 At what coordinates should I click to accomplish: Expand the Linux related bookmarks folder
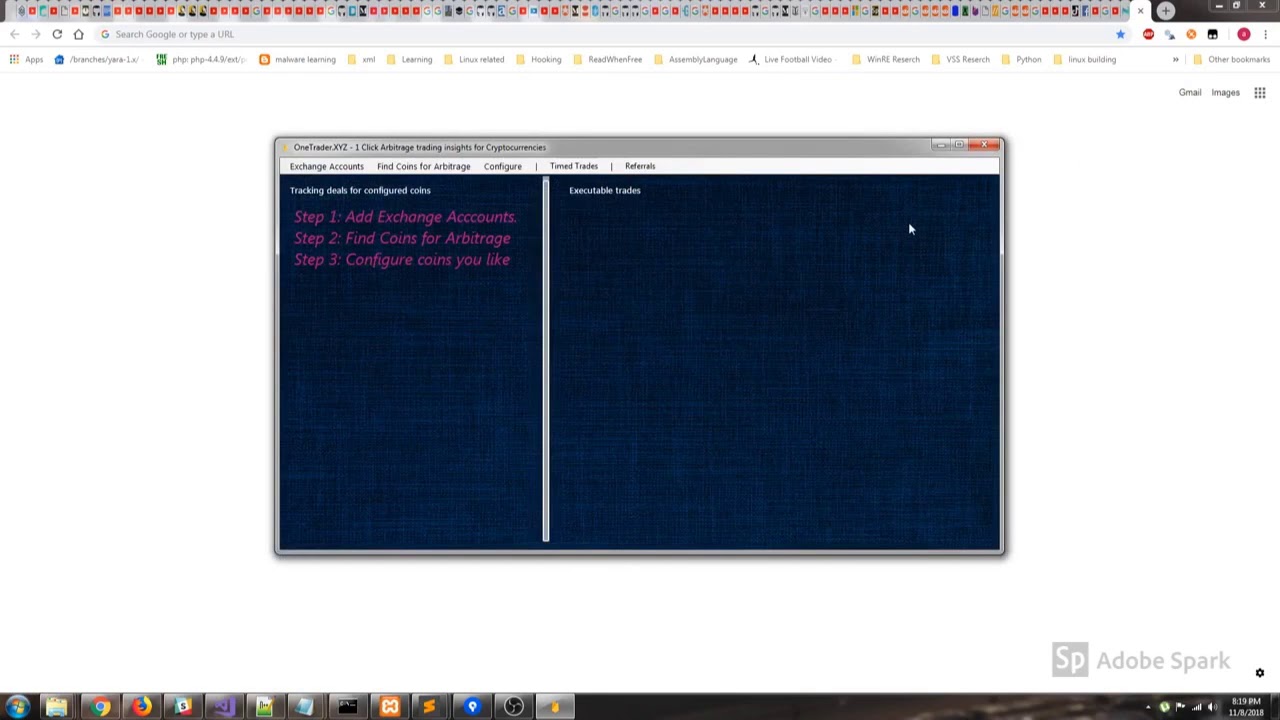tap(474, 59)
